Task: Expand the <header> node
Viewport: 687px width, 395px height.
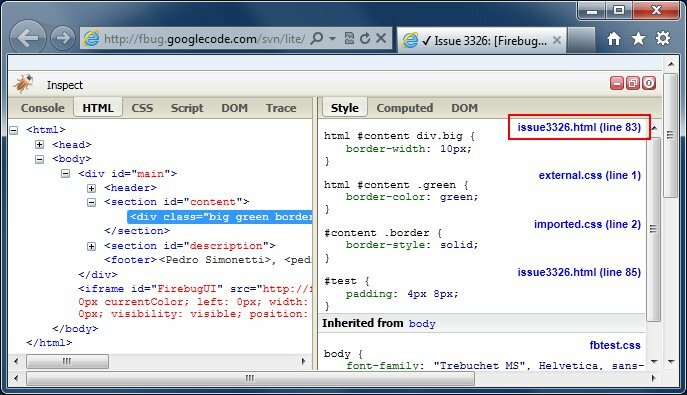Action: click(91, 188)
